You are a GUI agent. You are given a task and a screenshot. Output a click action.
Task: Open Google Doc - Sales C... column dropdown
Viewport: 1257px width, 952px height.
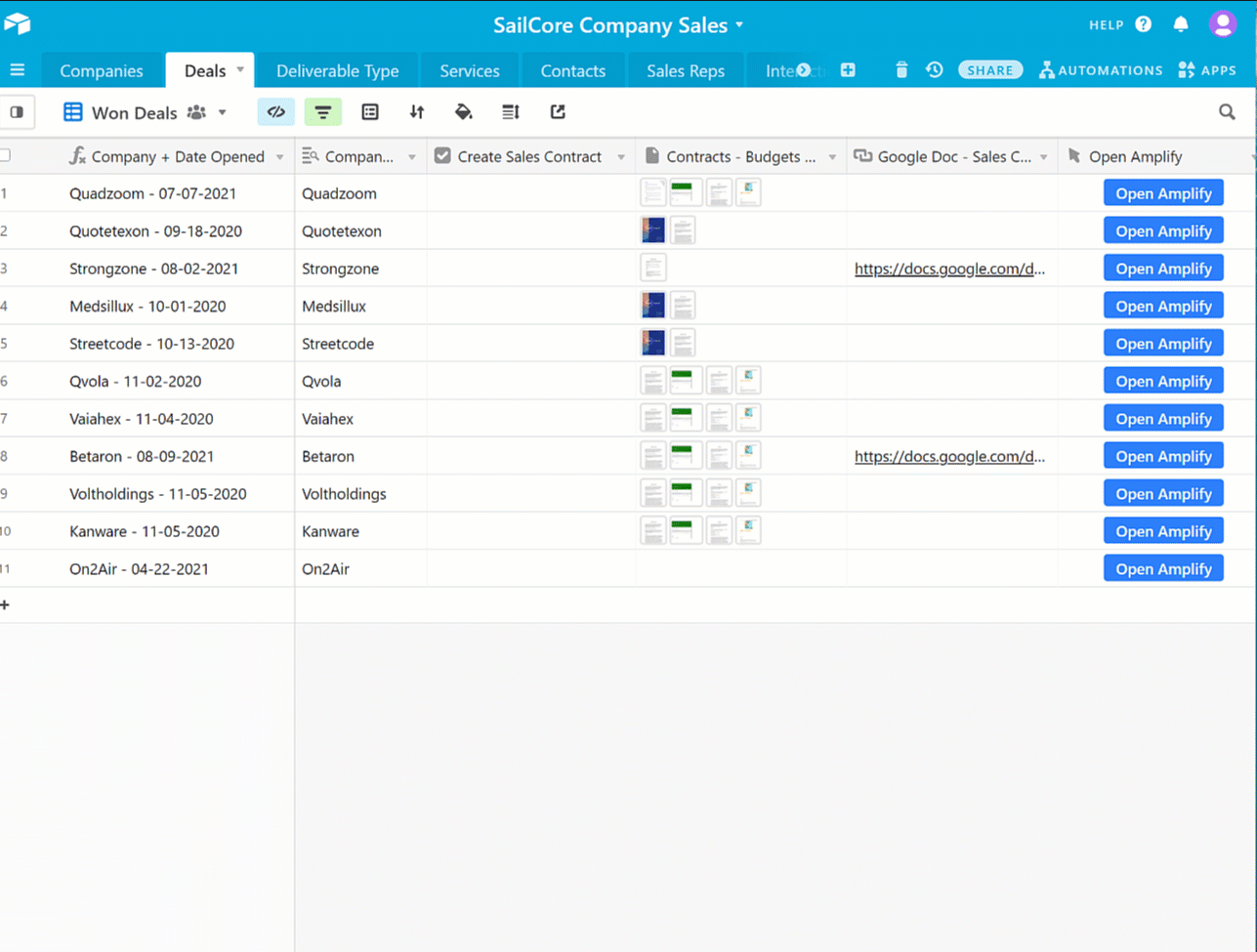(1043, 157)
